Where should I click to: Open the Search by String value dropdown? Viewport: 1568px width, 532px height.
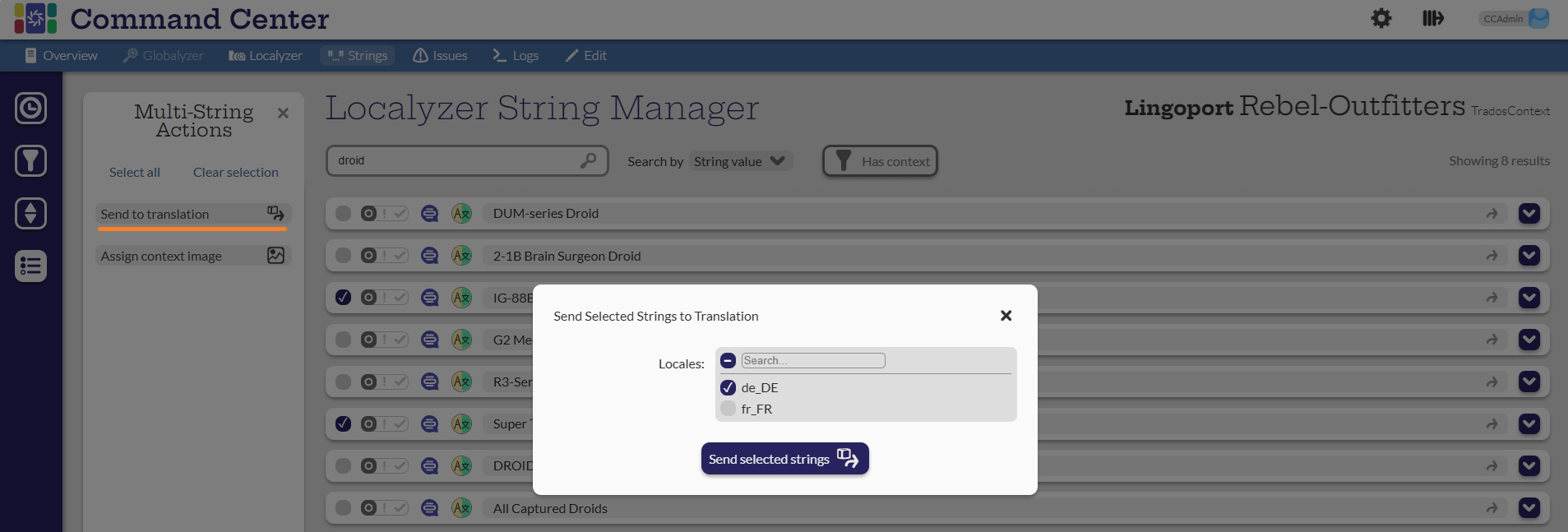pos(739,161)
